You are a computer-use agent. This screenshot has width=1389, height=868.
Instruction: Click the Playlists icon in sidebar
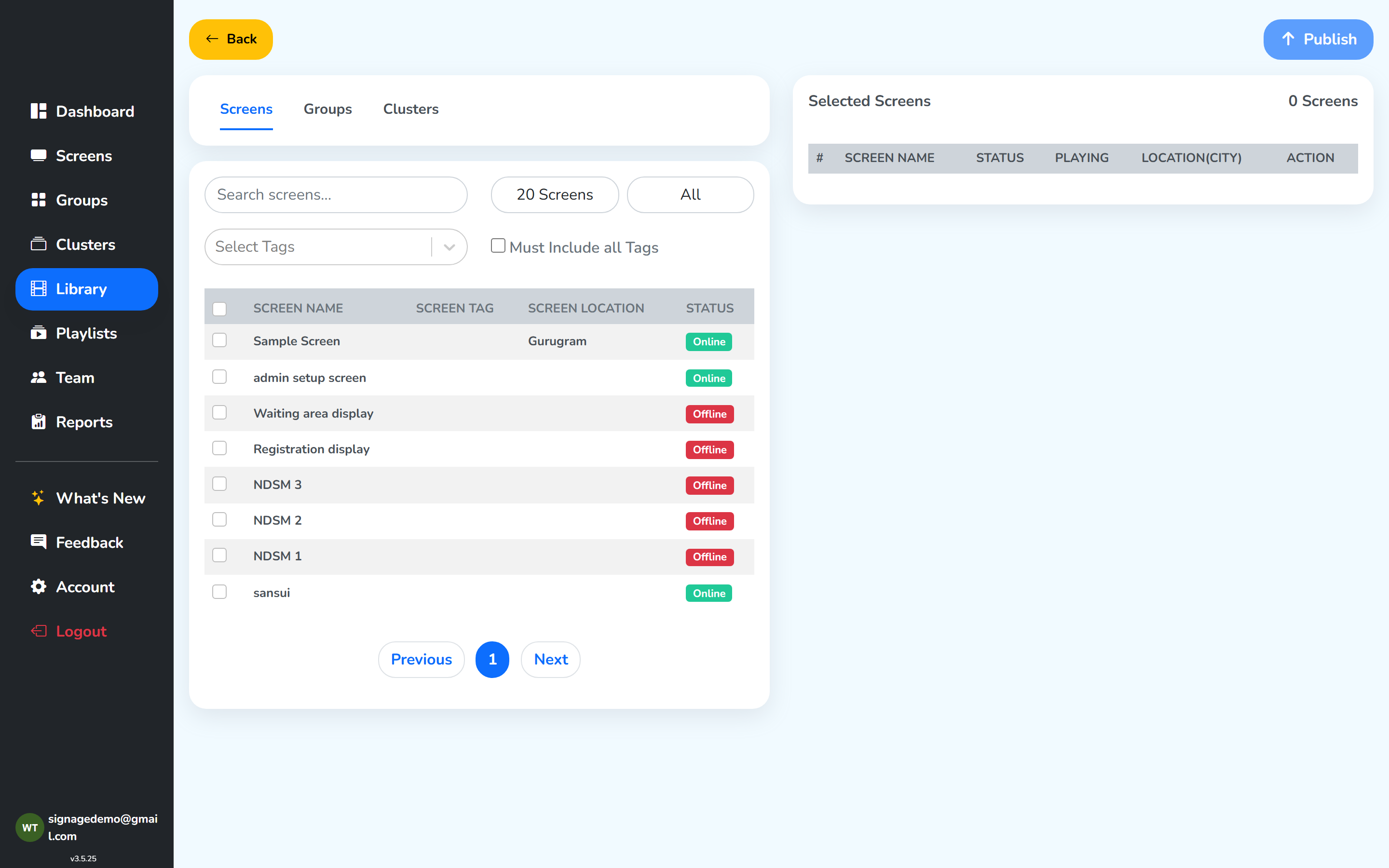tap(39, 333)
